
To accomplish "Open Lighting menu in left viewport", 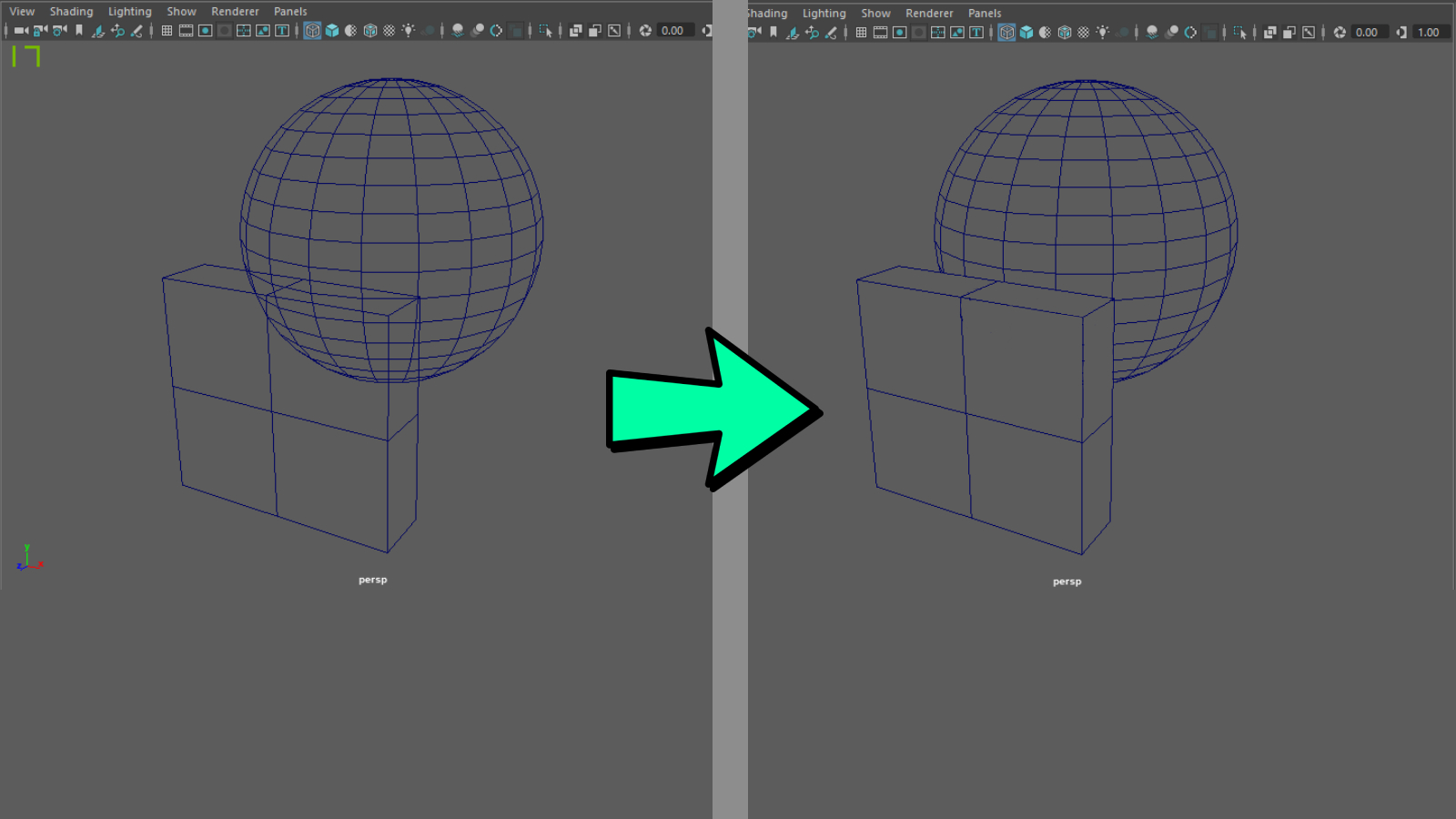I will tap(129, 11).
